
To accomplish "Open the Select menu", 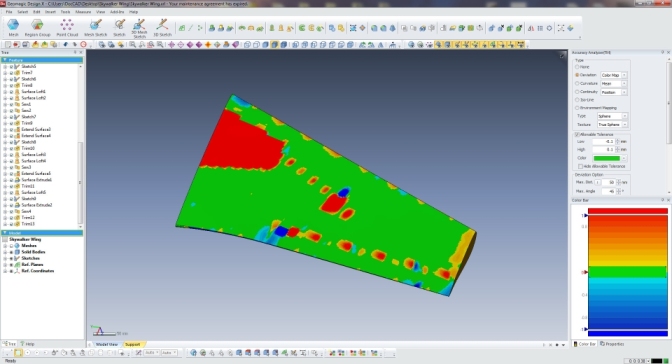I will (22, 12).
